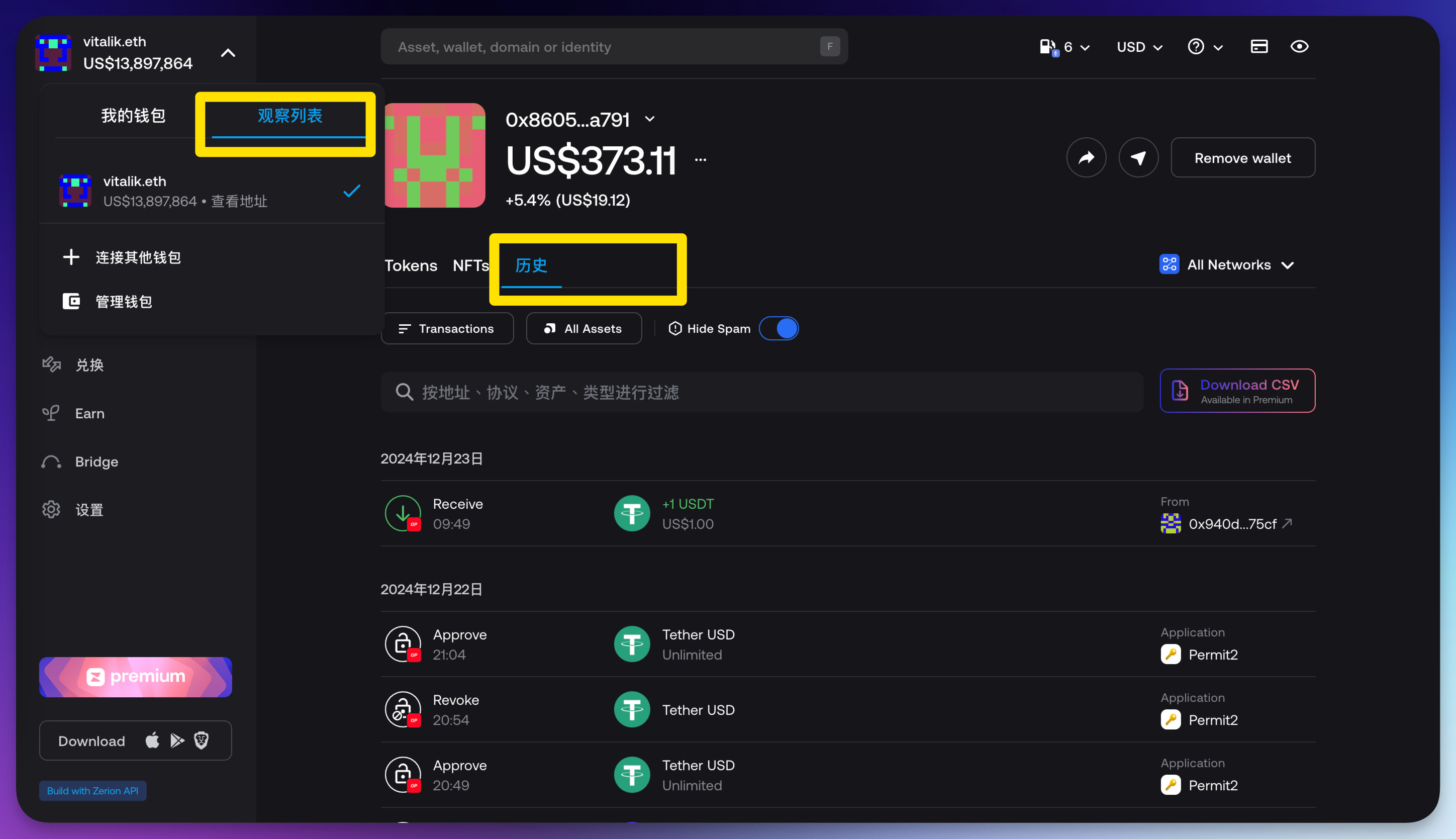
Task: Open Build with Zerion API link
Action: [93, 791]
